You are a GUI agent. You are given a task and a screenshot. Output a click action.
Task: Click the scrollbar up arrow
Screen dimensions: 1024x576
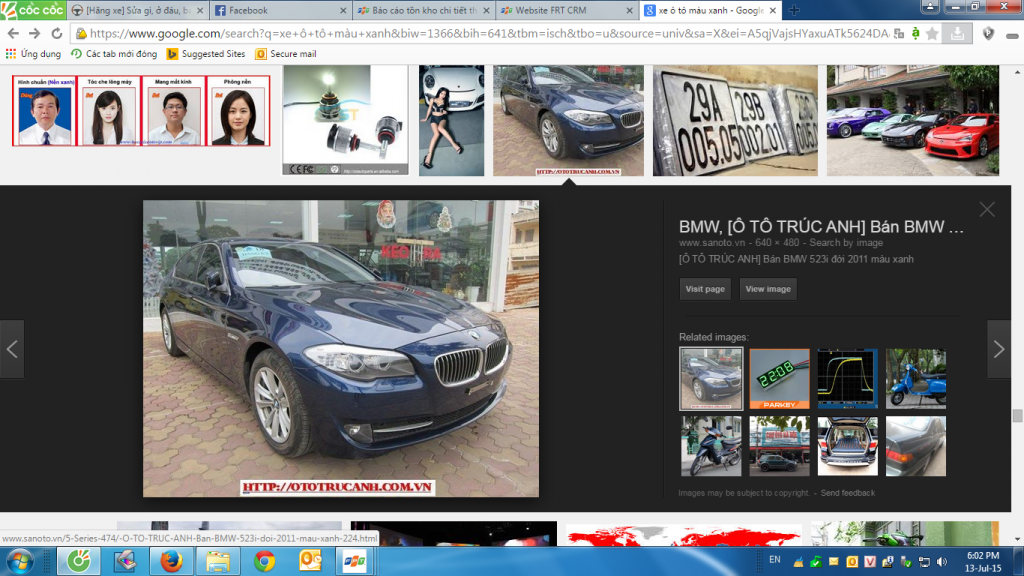click(x=1017, y=71)
